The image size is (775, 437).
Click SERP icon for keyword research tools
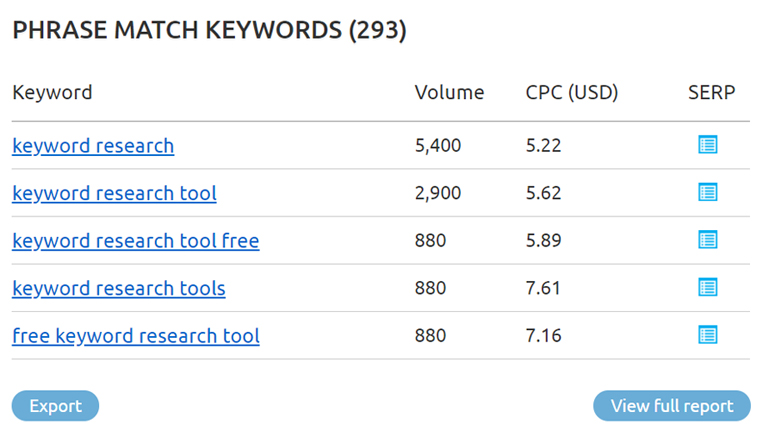pyautogui.click(x=708, y=287)
